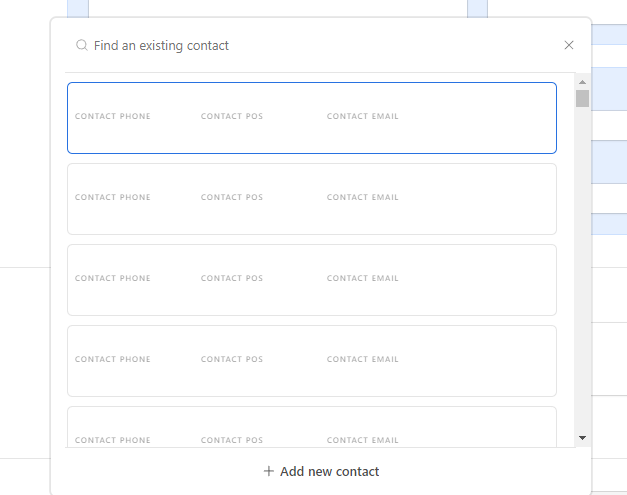Screen dimensions: 627x495
Task: Click the plus icon beside Add new contact
Action: 269,471
